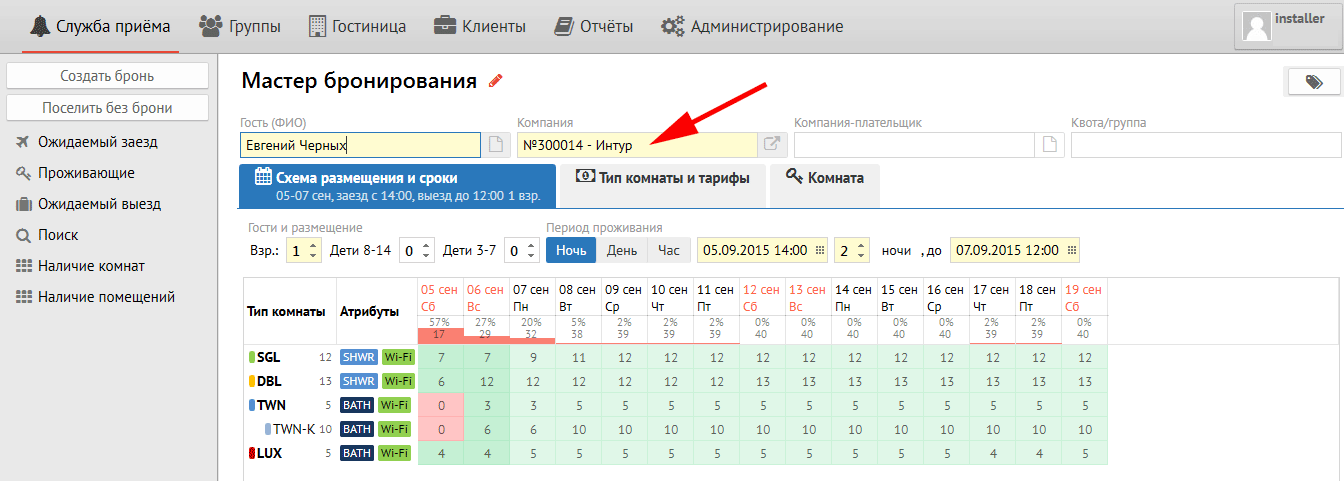The image size is (1344, 481).
Task: Click the BATH attribute badge for LUX
Action: tap(358, 453)
